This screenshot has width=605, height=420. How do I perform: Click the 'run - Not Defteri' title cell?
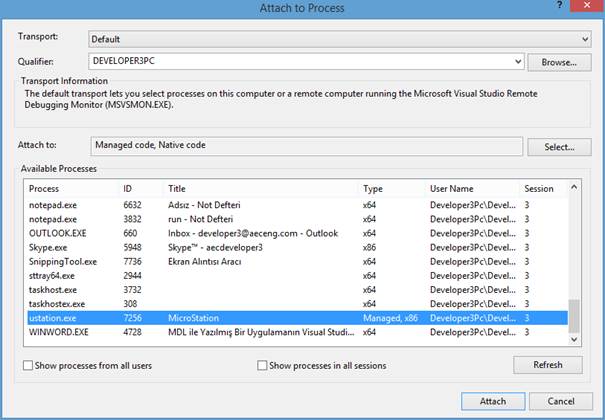(x=201, y=219)
